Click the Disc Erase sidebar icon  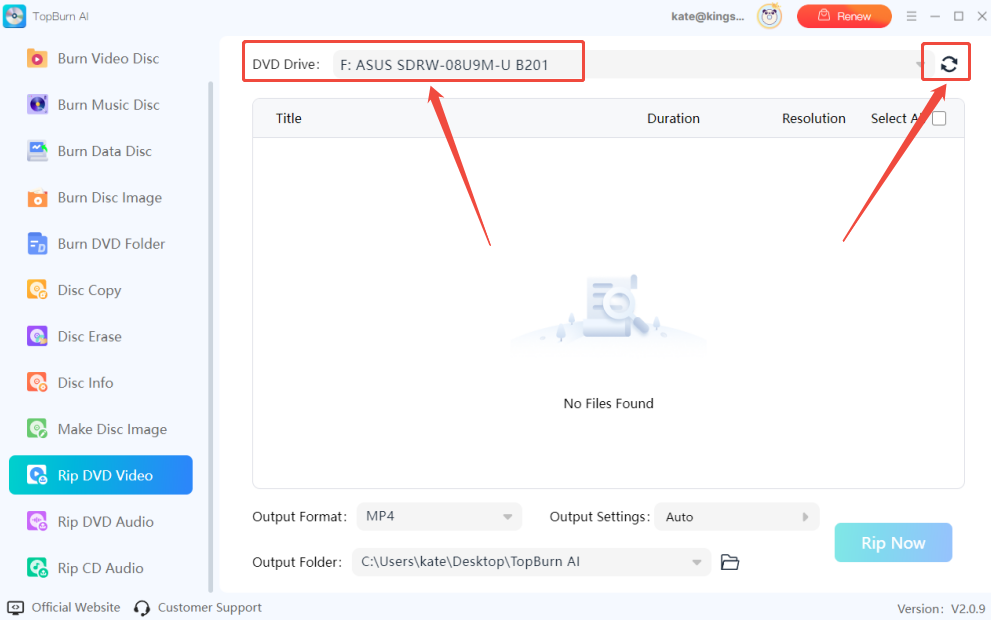pos(37,337)
